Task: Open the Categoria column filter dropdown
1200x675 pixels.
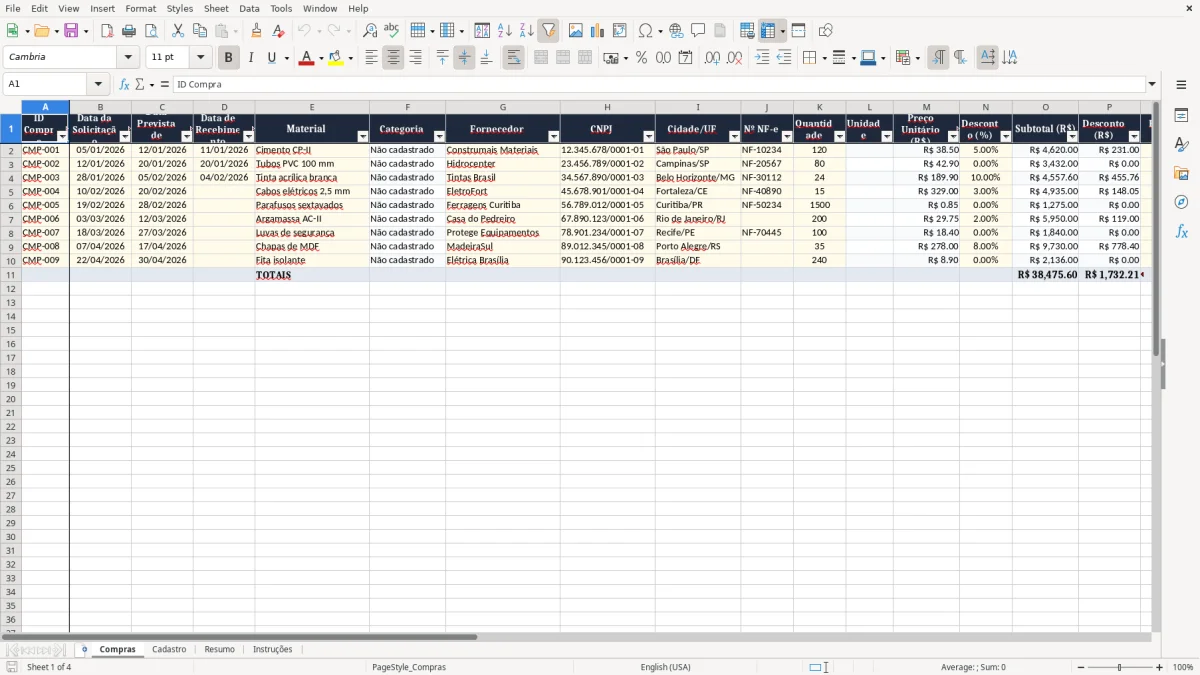Action: 438,136
